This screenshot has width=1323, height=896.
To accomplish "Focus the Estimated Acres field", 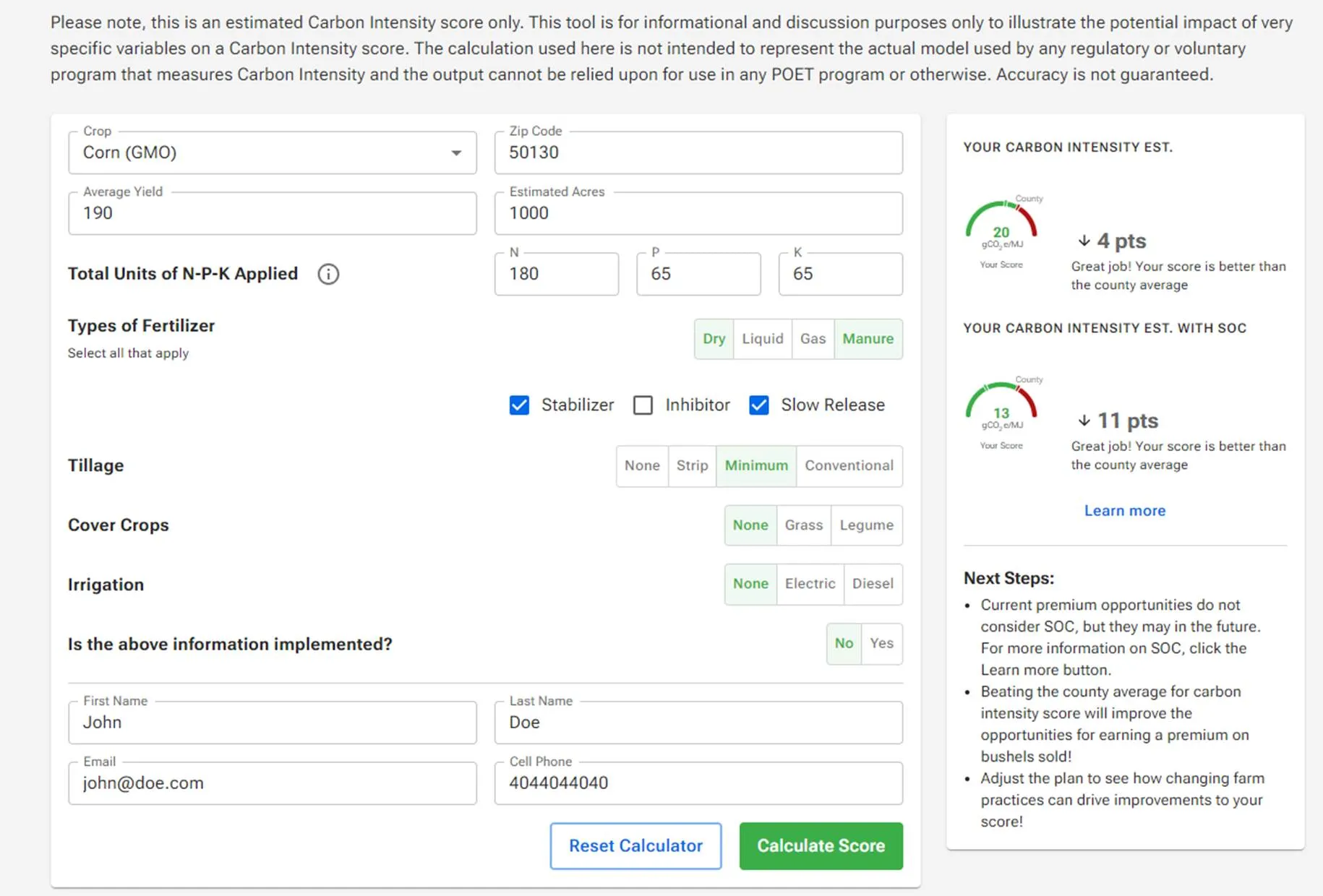I will click(698, 213).
